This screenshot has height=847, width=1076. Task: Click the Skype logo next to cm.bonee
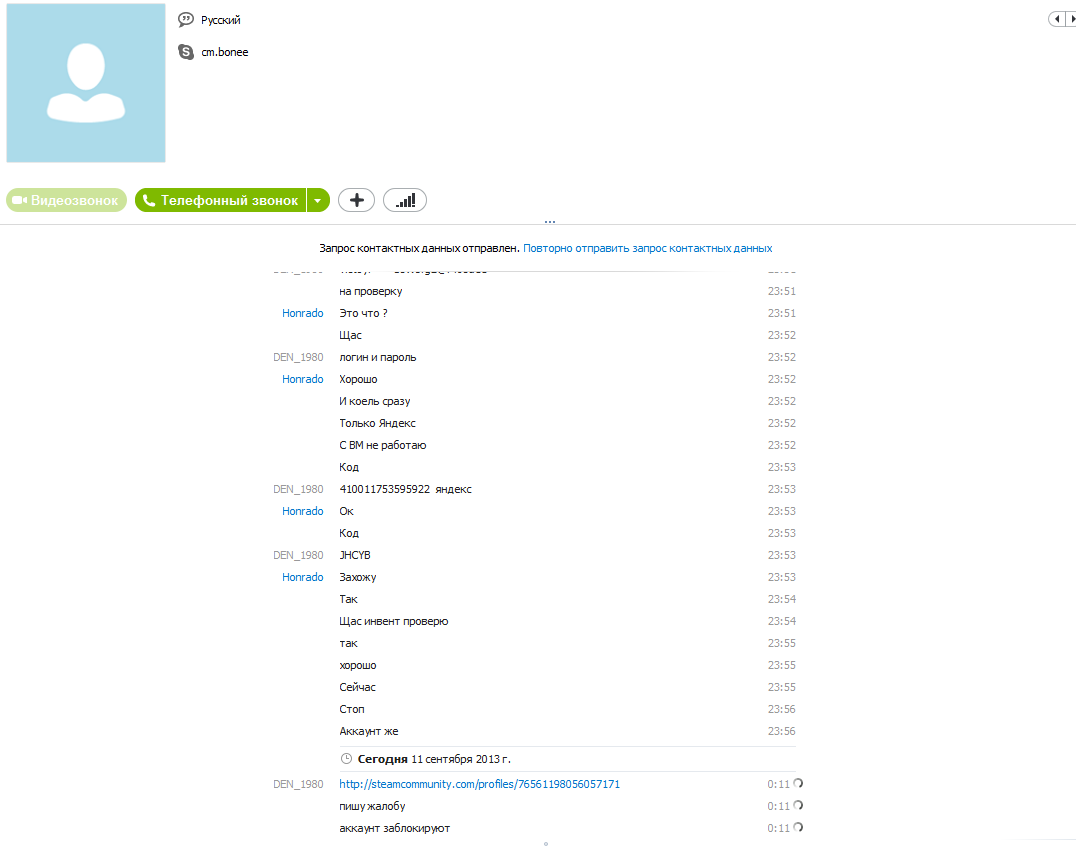[186, 52]
